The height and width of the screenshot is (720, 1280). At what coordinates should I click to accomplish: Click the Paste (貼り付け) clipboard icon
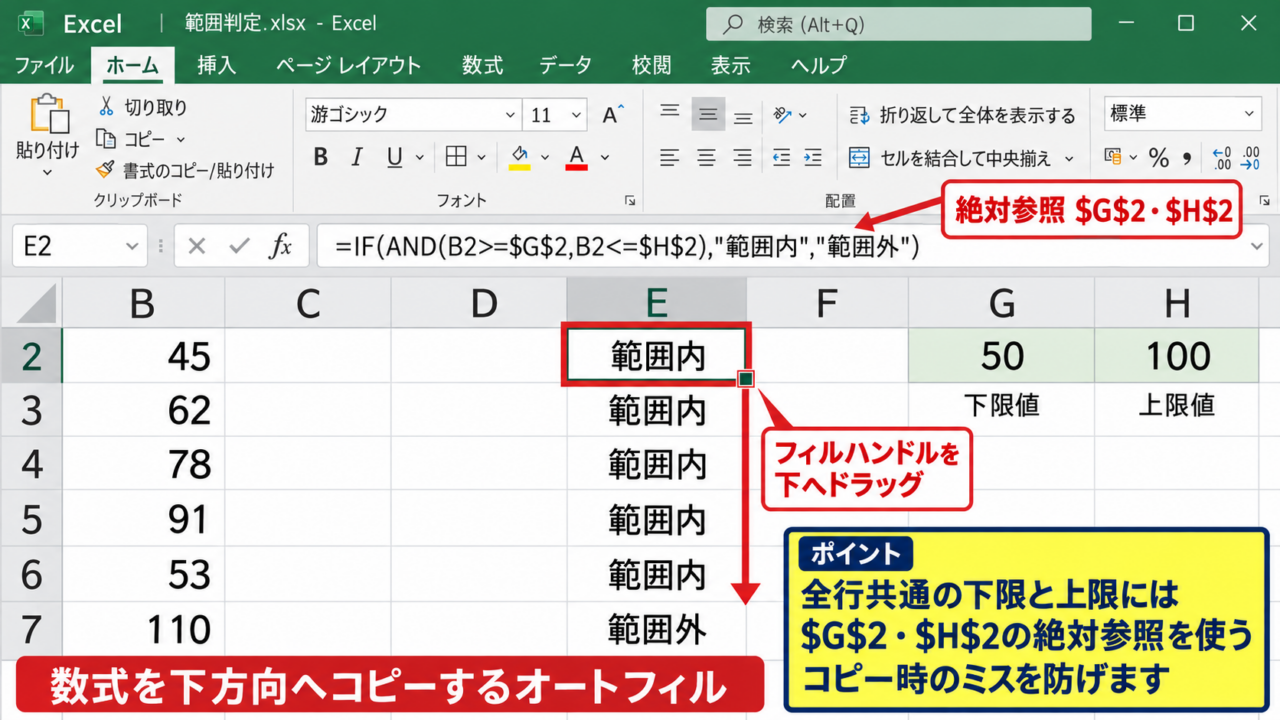[x=48, y=115]
